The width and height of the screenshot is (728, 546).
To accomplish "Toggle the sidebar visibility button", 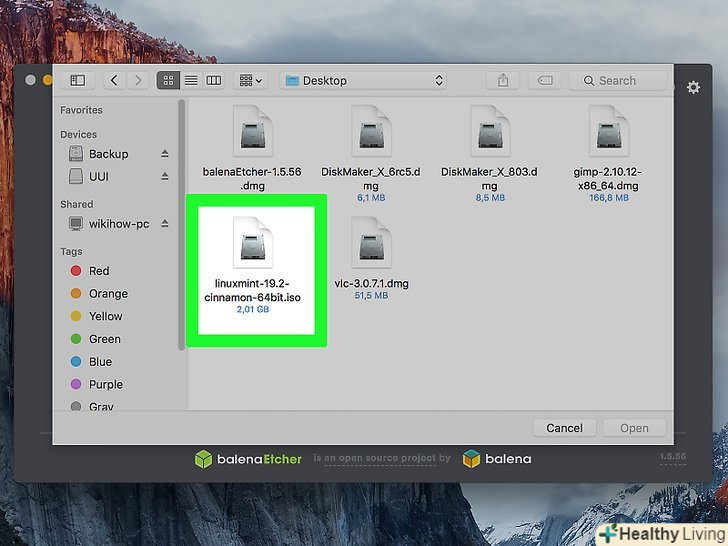I will (77, 80).
